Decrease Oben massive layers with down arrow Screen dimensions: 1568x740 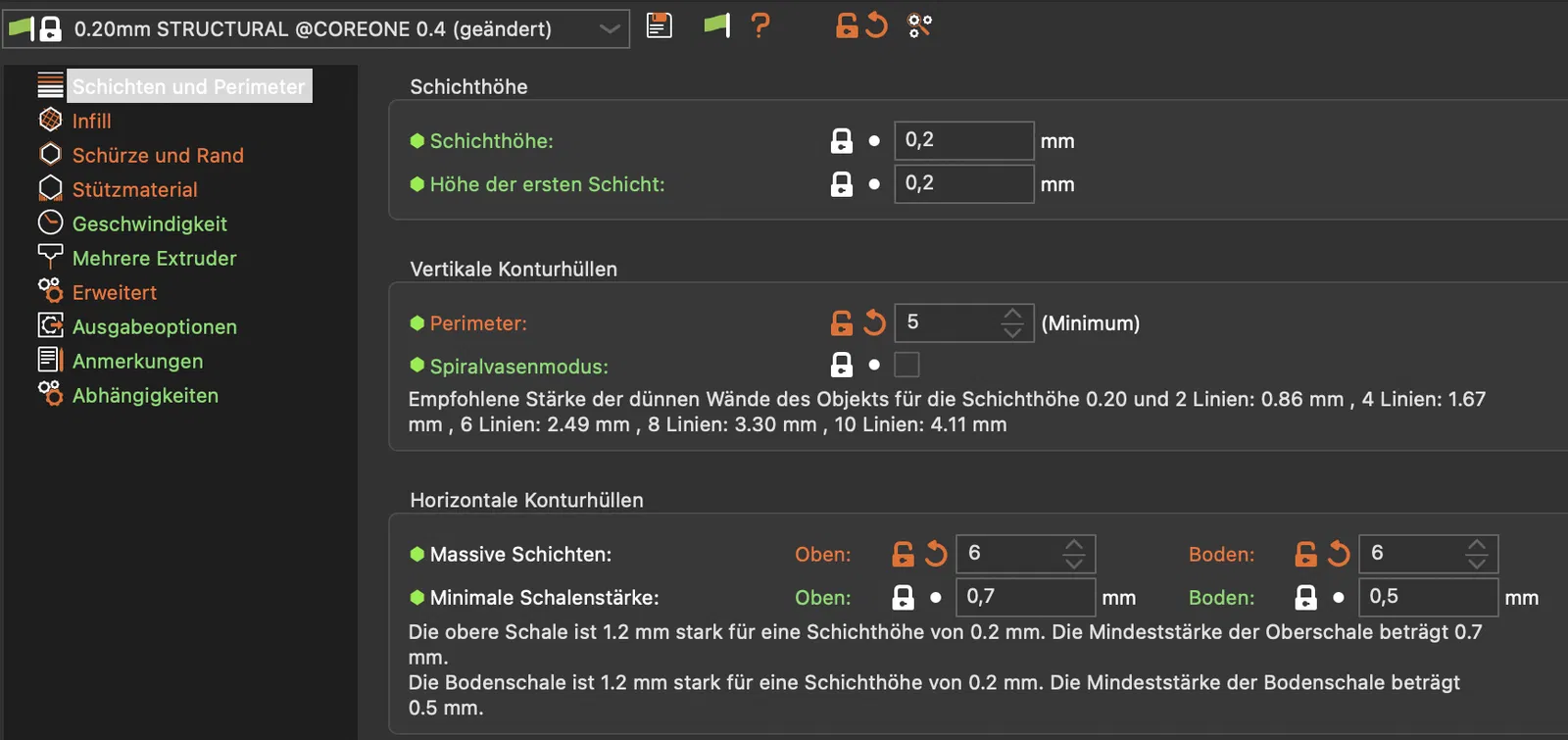1074,564
